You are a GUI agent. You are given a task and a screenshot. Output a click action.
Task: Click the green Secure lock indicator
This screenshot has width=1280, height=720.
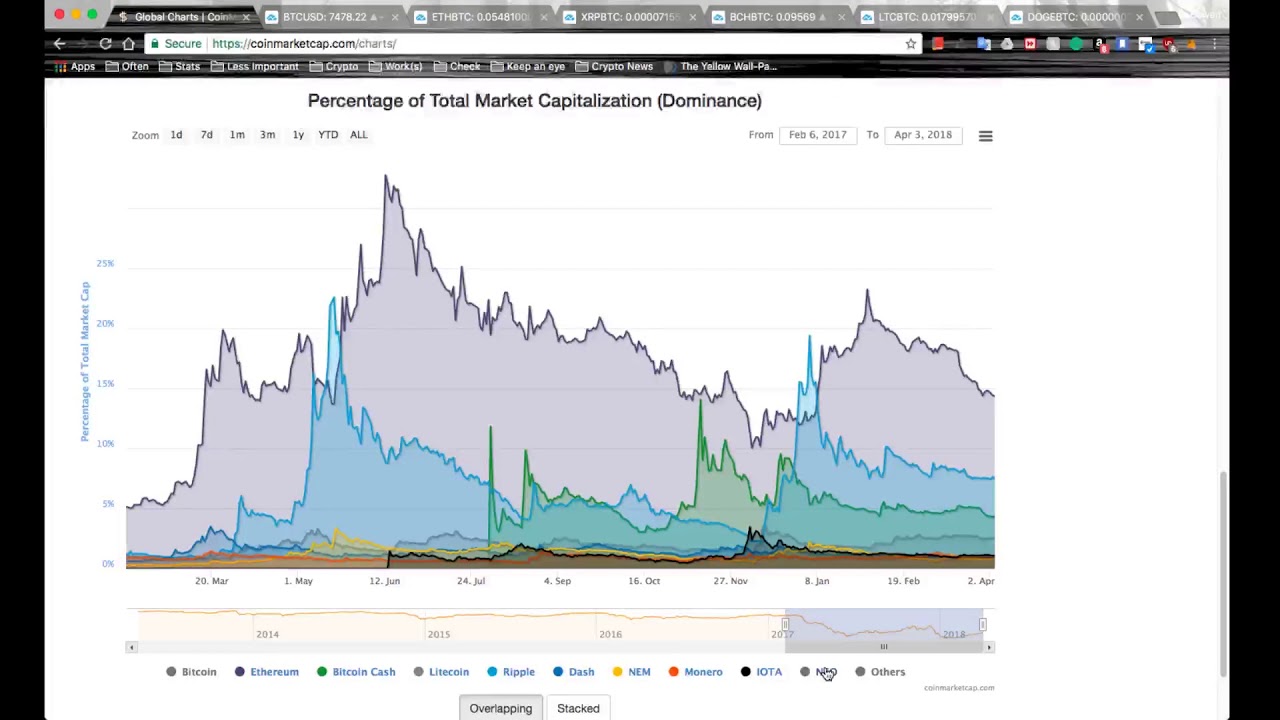pos(175,44)
